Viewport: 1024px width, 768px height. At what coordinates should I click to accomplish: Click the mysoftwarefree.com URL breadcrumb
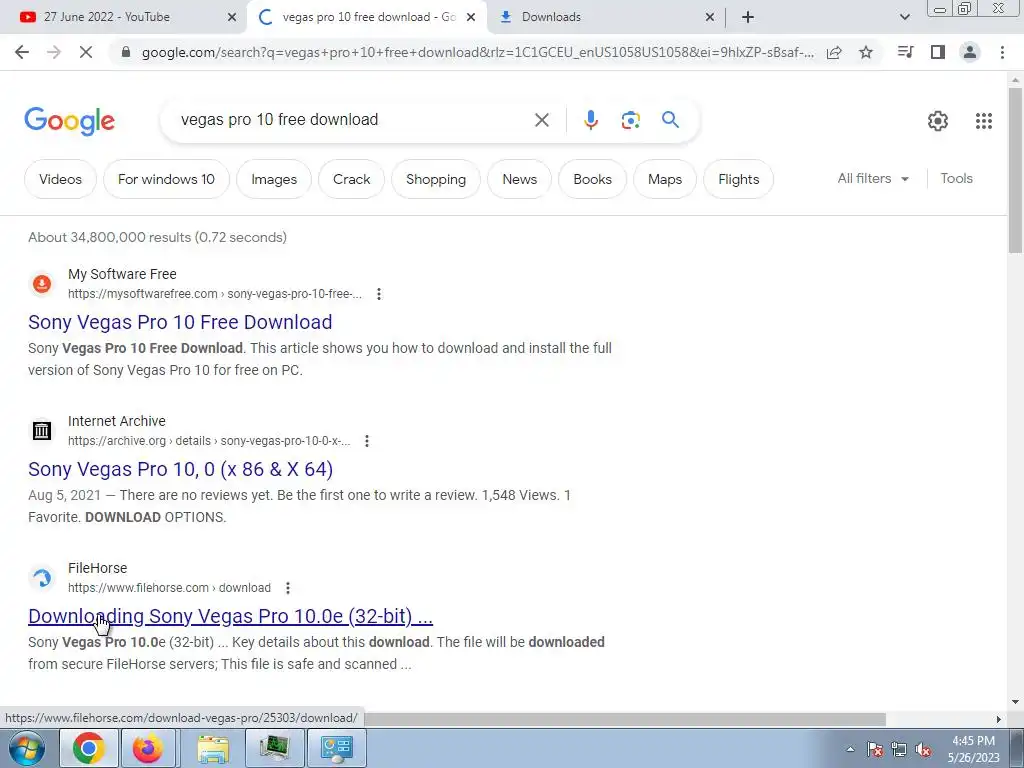pyautogui.click(x=215, y=294)
